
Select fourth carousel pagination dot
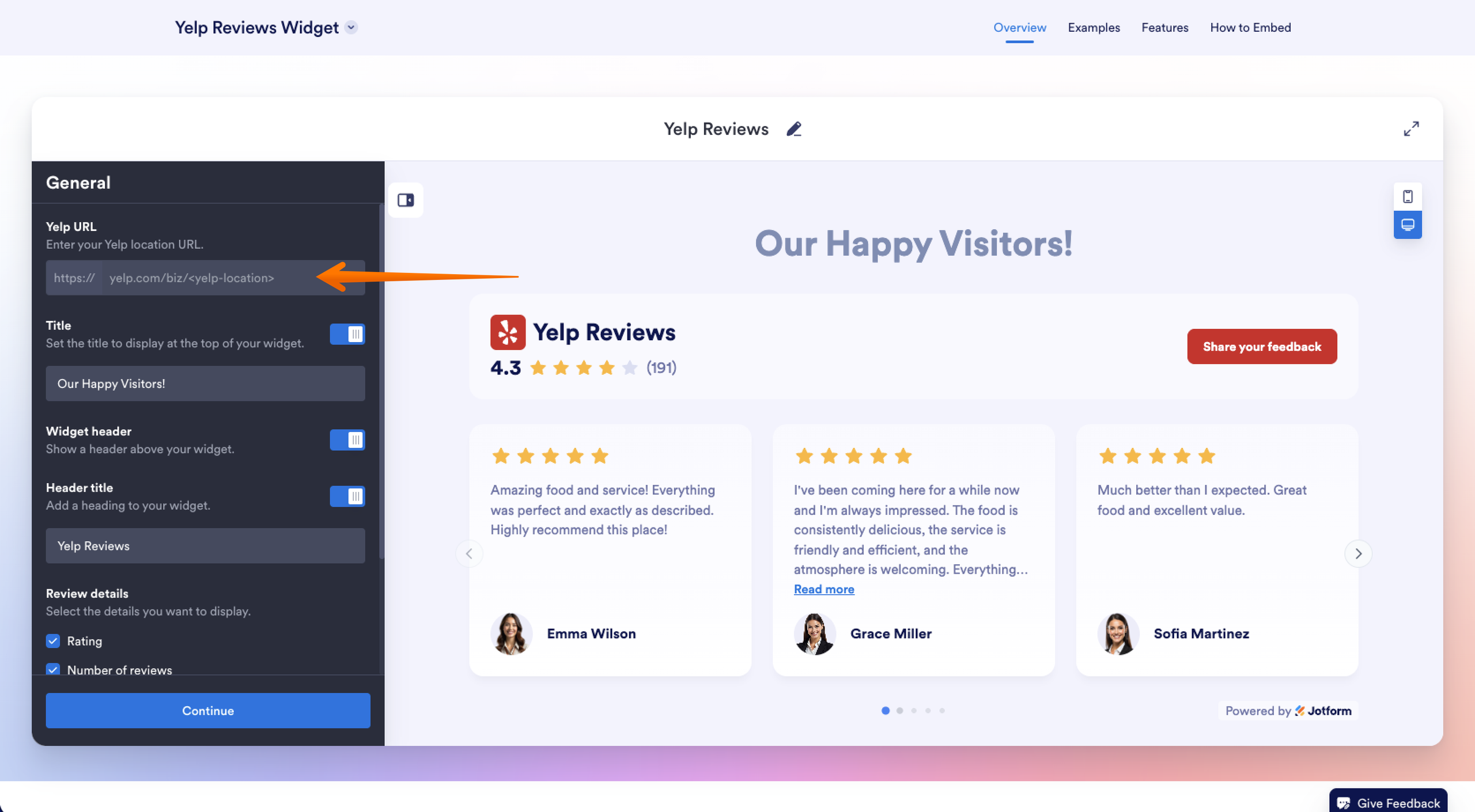click(928, 711)
